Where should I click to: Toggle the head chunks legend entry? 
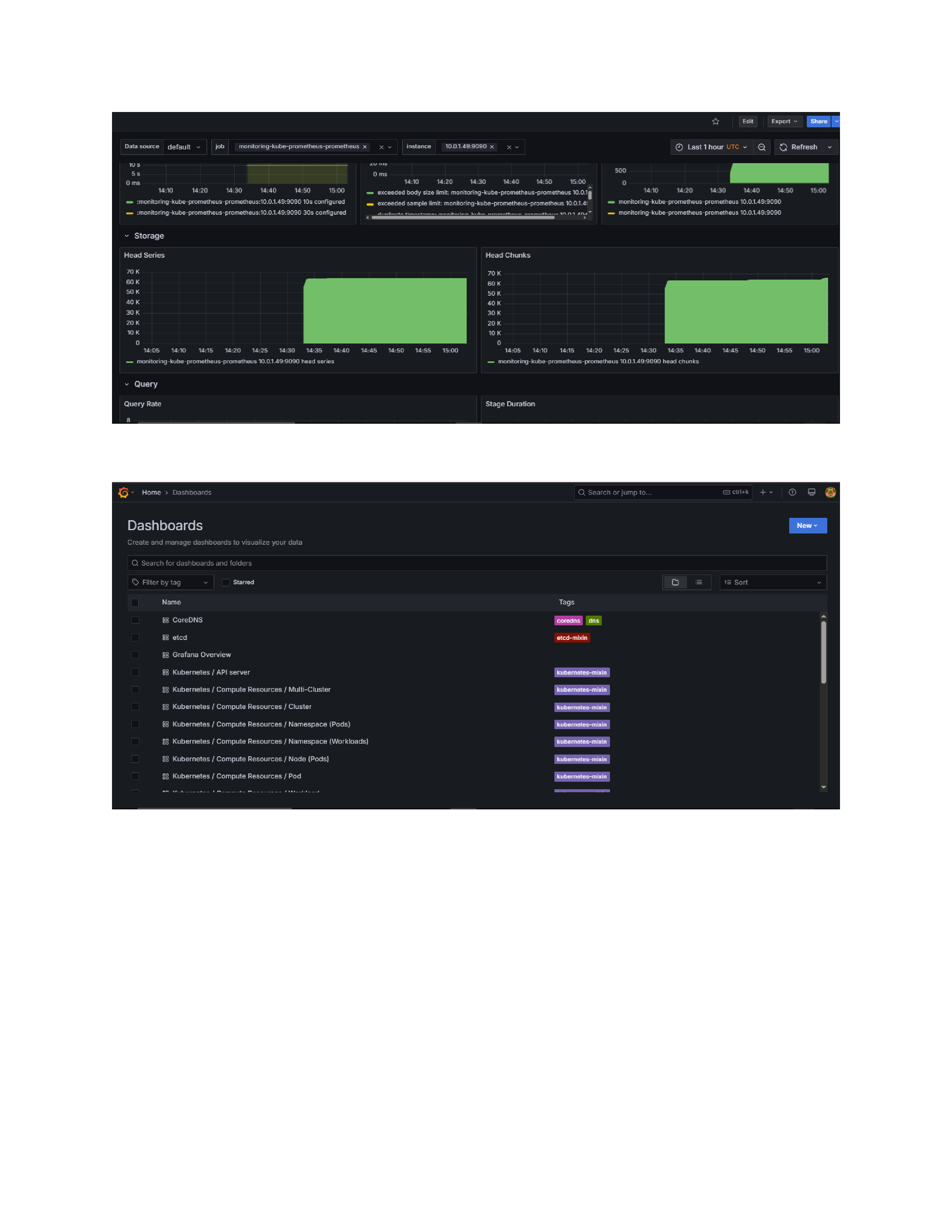click(598, 362)
